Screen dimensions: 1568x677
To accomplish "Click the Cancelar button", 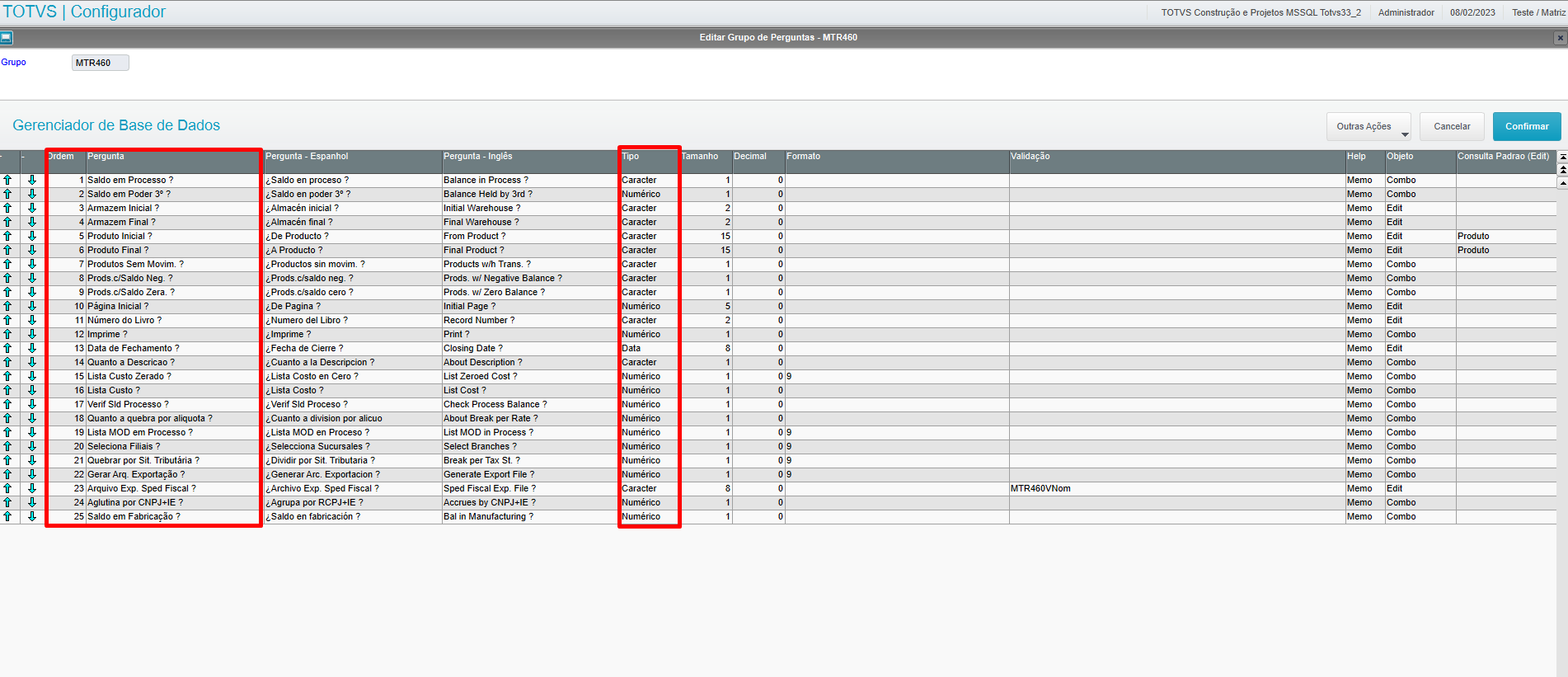I will pos(1452,126).
